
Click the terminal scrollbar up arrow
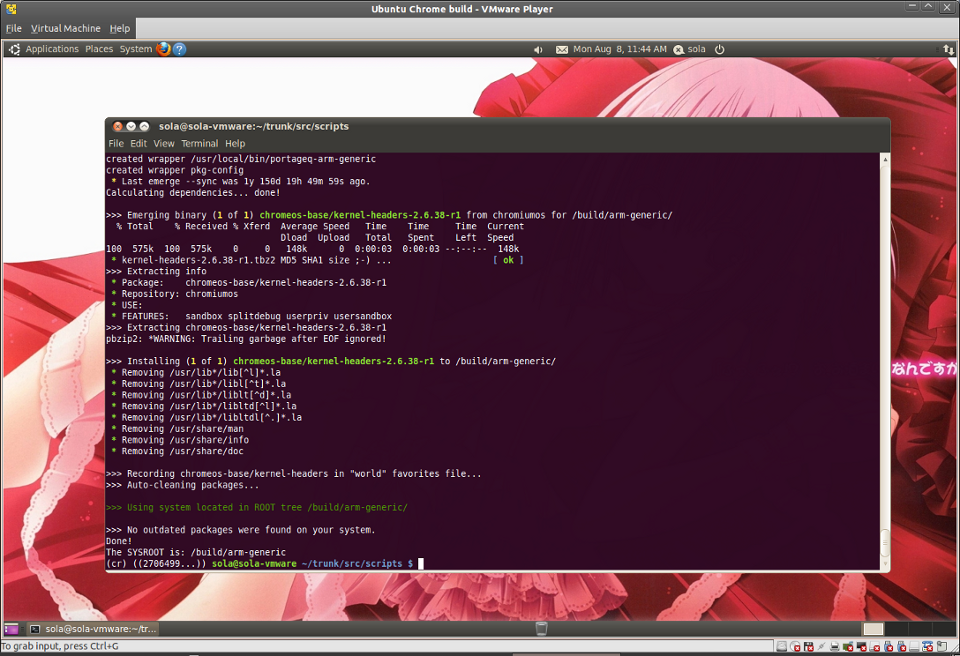(885, 159)
